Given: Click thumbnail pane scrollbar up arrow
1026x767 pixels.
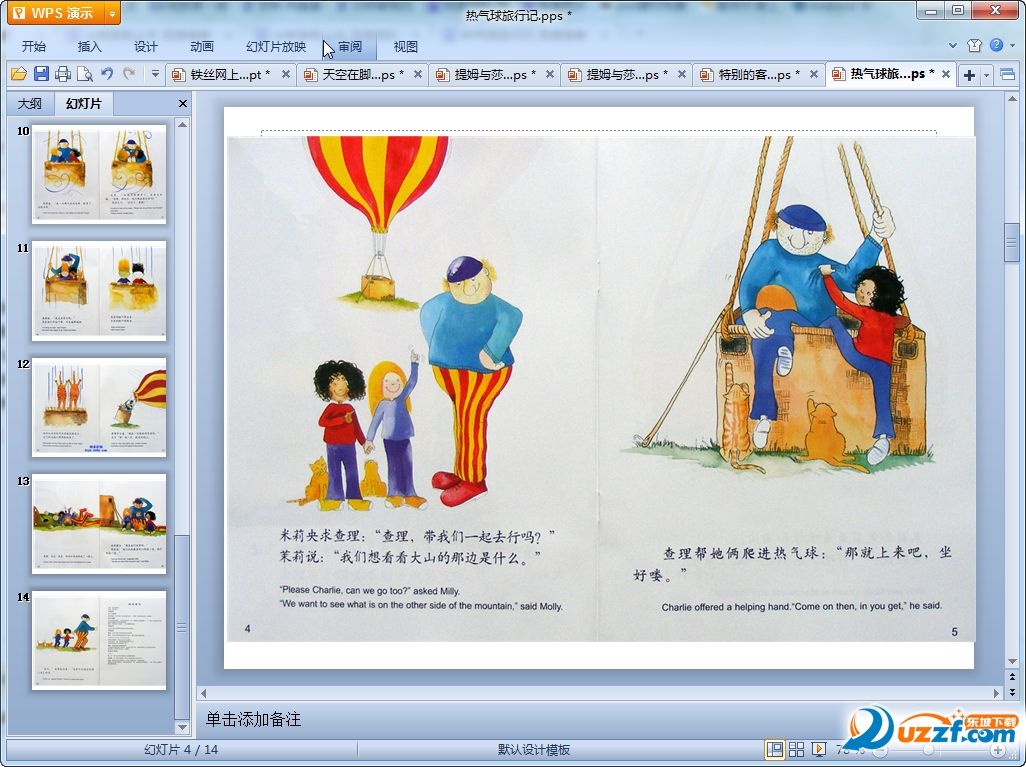Looking at the screenshot, I should pos(183,124).
